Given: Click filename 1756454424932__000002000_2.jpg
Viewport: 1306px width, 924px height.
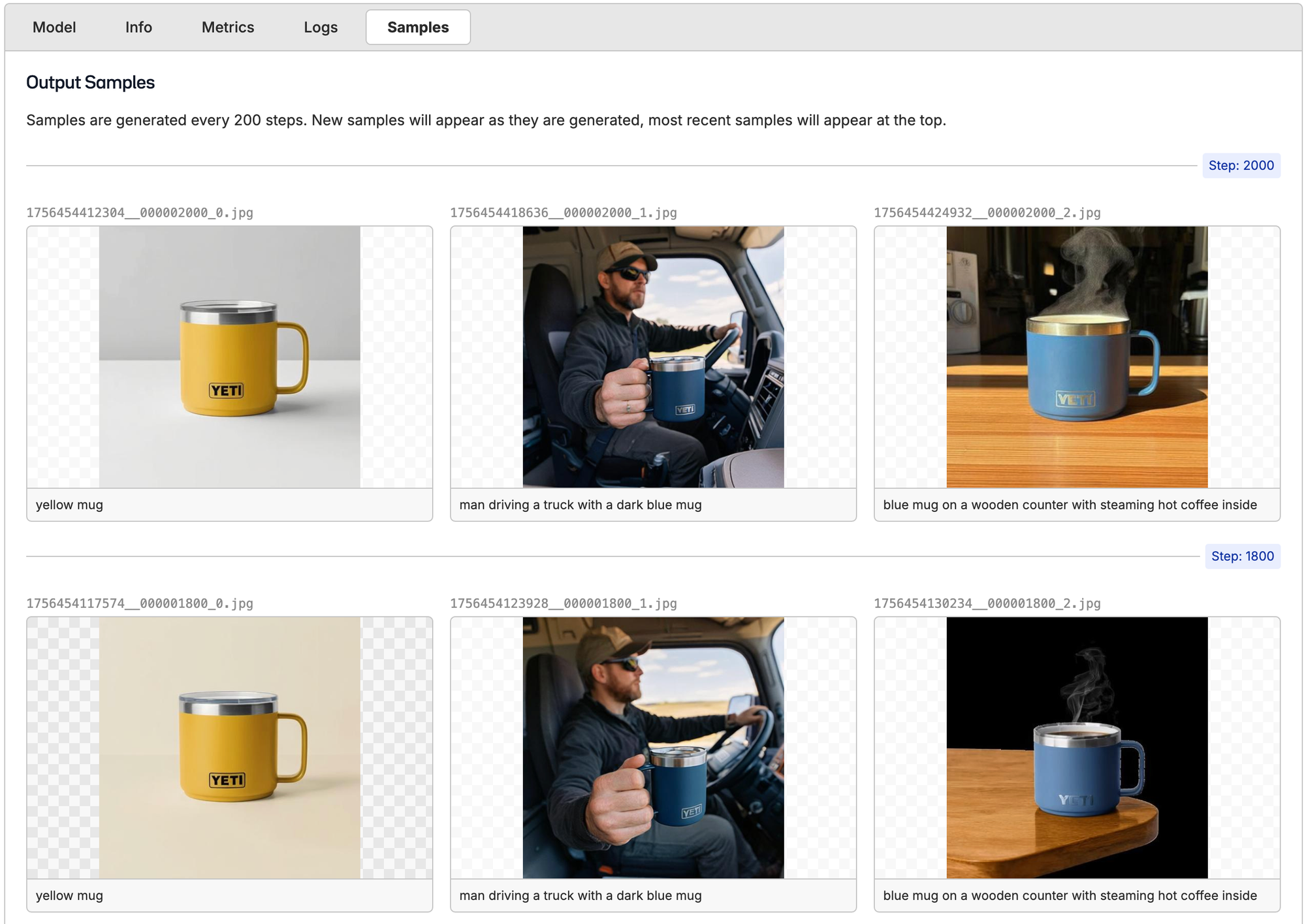Looking at the screenshot, I should point(987,213).
